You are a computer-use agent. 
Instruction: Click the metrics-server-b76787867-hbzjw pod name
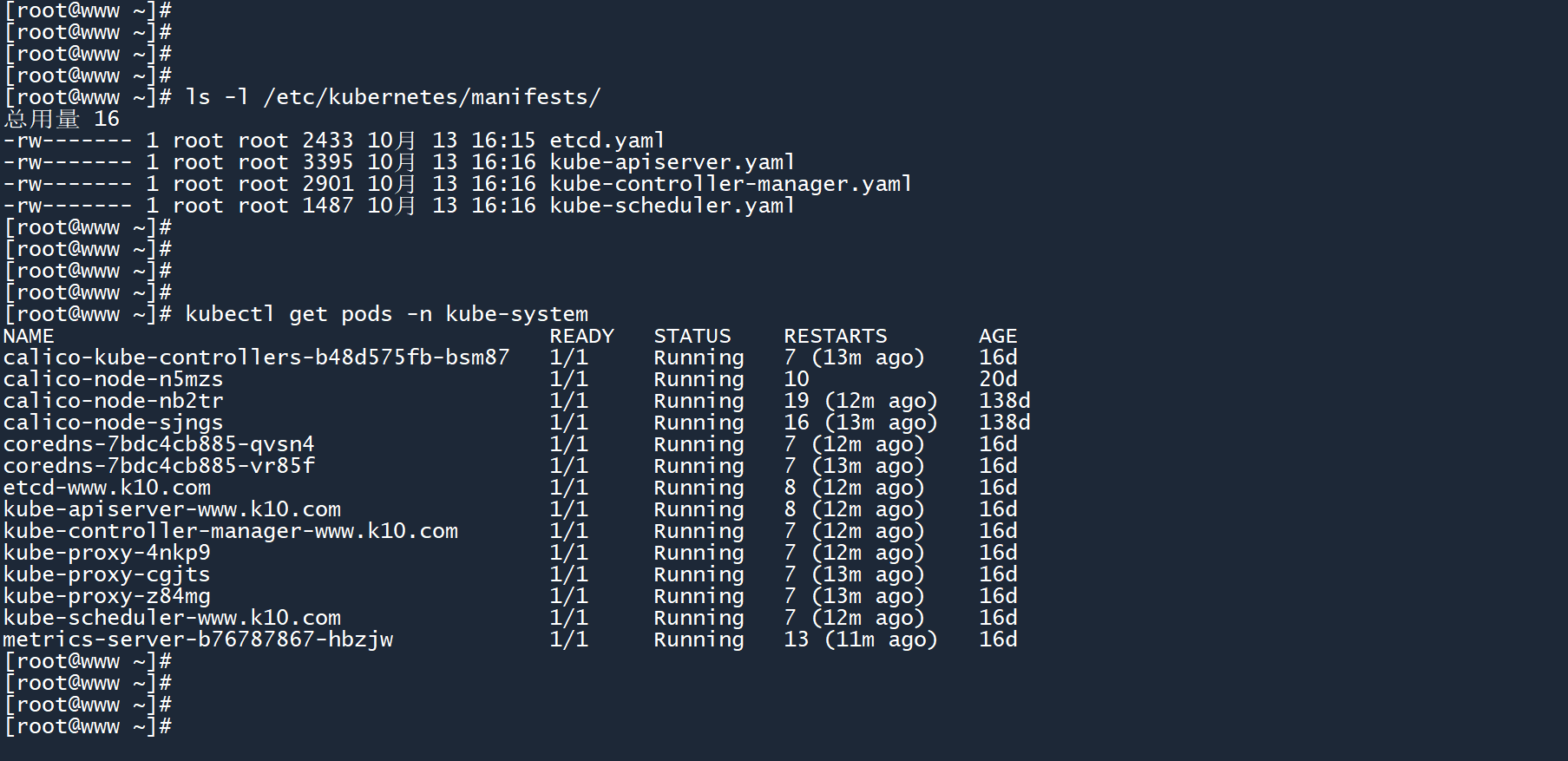(198, 640)
